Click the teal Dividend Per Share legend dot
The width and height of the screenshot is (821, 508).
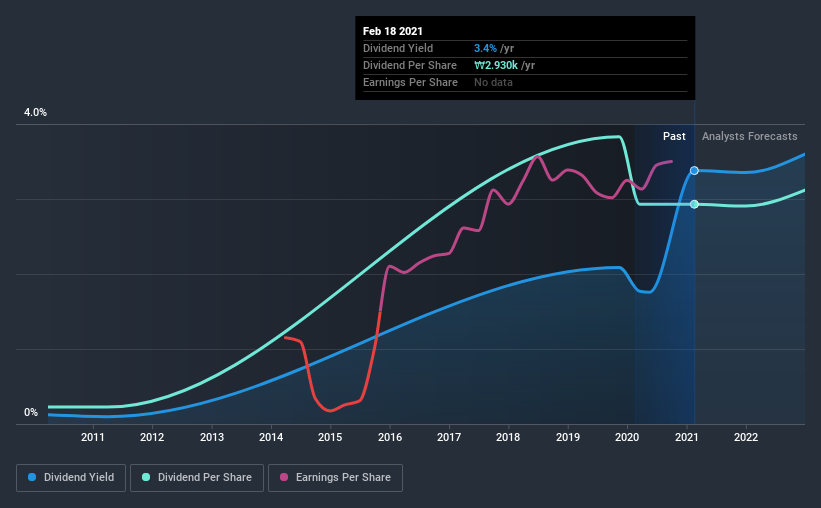tap(146, 477)
